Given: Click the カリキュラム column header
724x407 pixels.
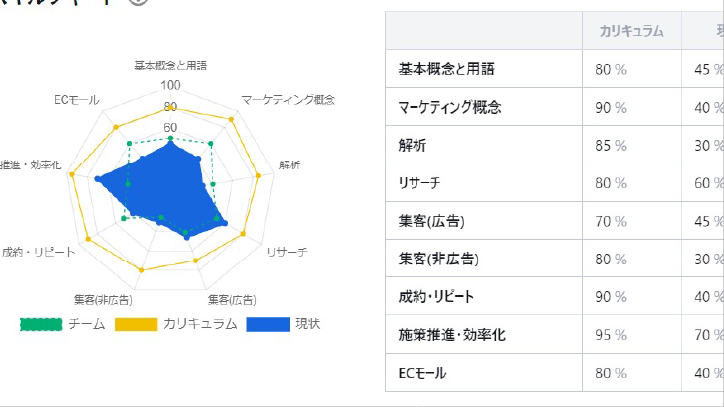Looking at the screenshot, I should point(631,31).
